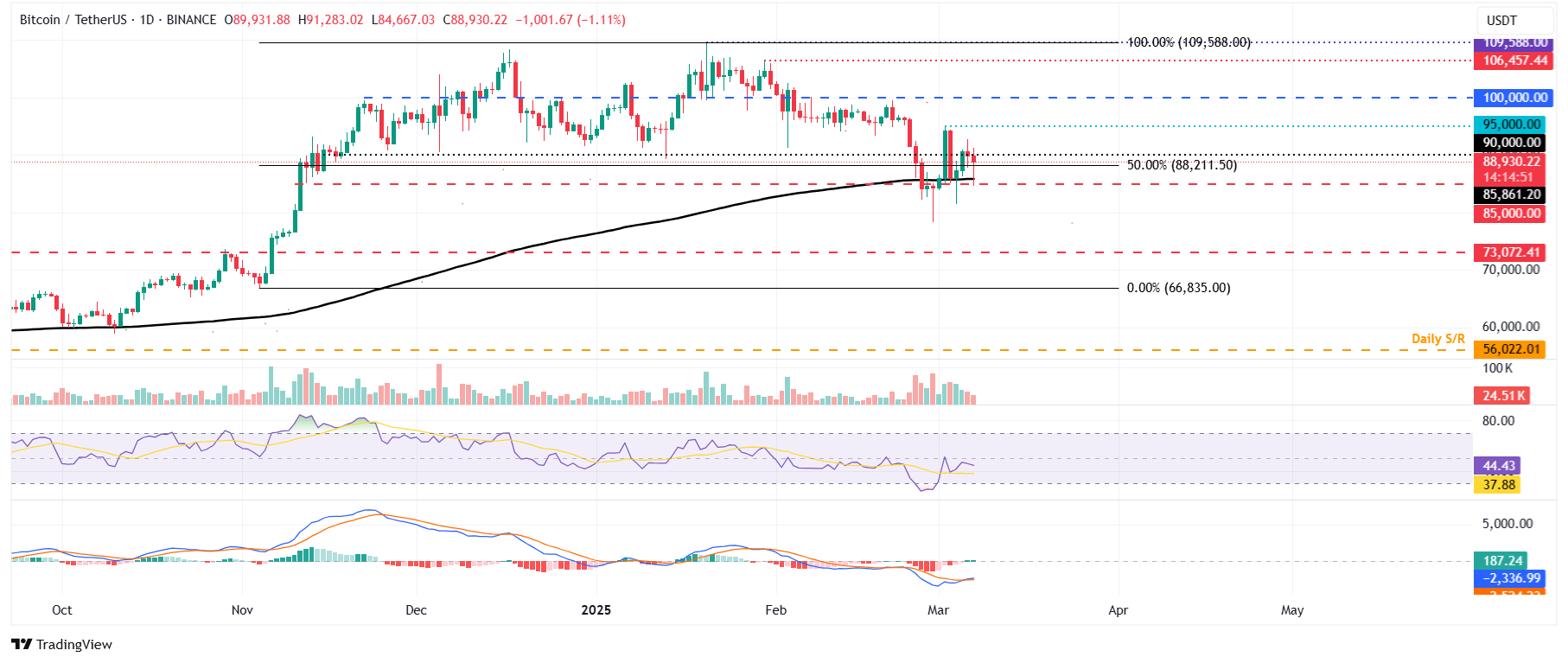Select the close value C88,930.22
This screenshot has width=1568, height=663.
click(x=475, y=20)
